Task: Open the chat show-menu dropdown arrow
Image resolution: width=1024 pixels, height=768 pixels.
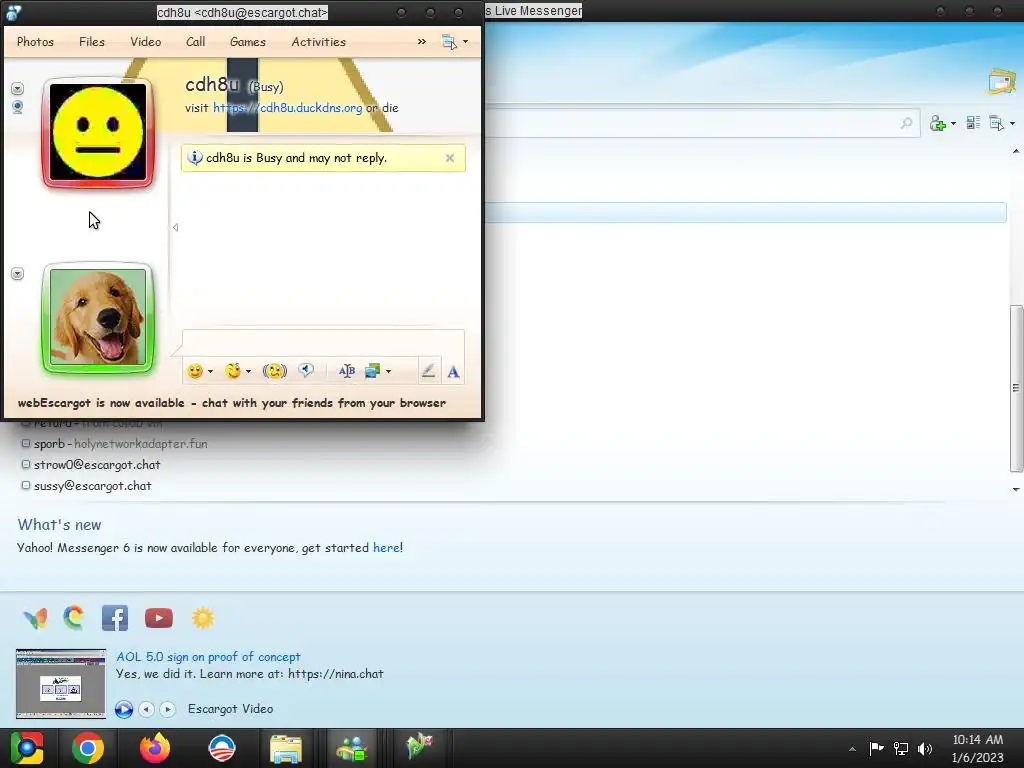Action: [x=466, y=42]
